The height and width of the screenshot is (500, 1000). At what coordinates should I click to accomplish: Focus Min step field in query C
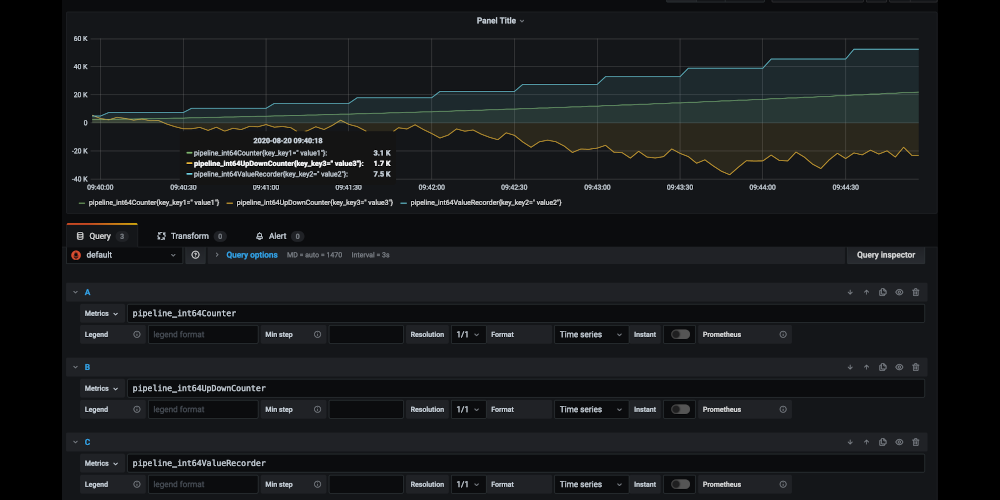(x=366, y=484)
